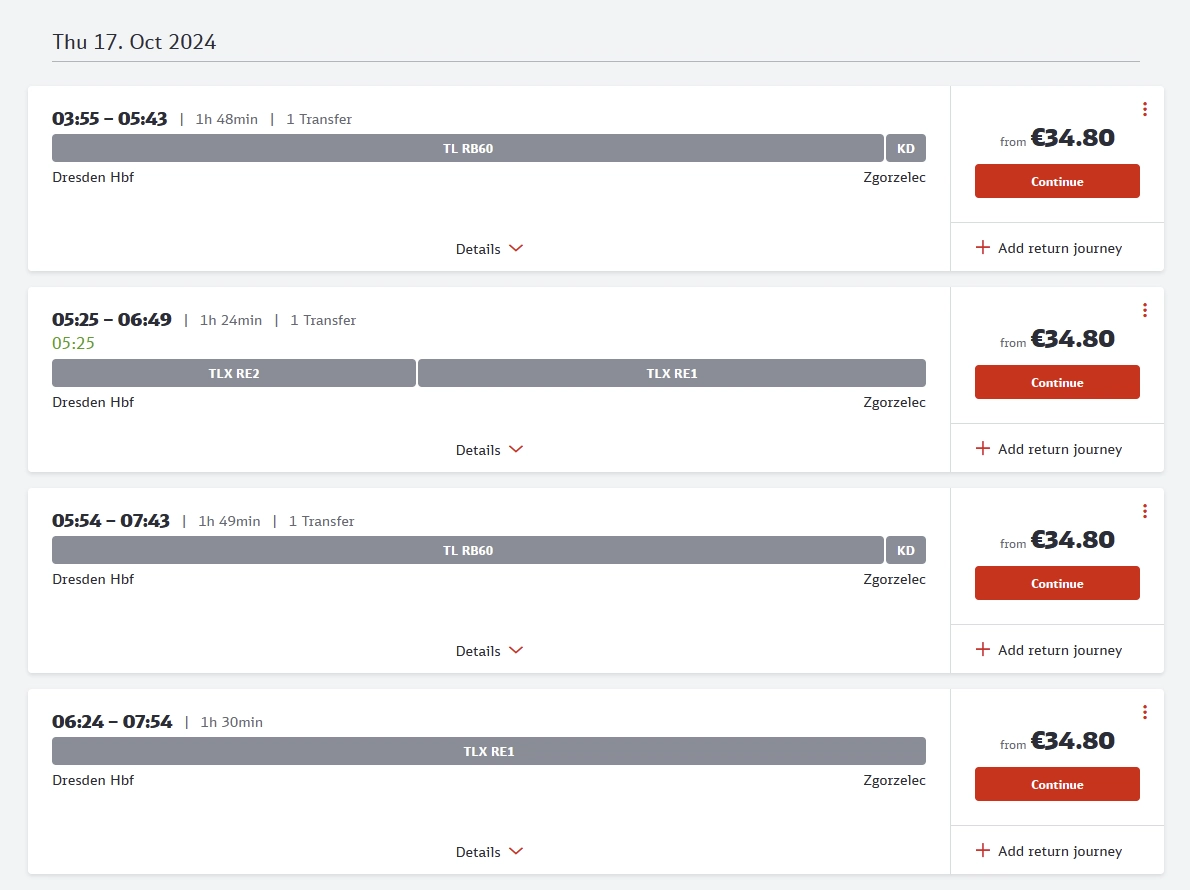Click the TL RB60 bar in the 05:54 journey
This screenshot has height=890, width=1190.
click(x=467, y=550)
